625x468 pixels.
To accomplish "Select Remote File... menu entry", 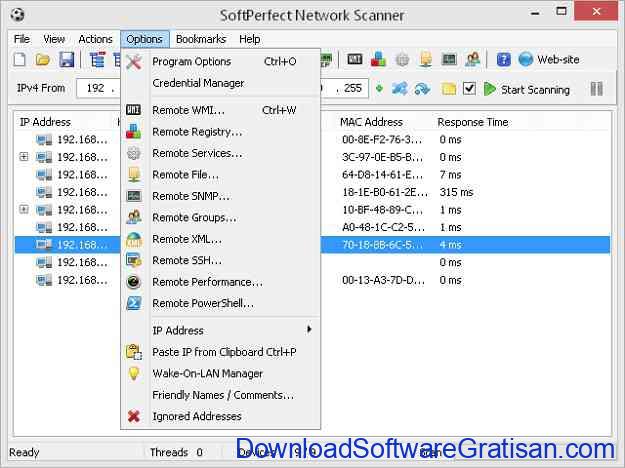I will tap(220, 175).
